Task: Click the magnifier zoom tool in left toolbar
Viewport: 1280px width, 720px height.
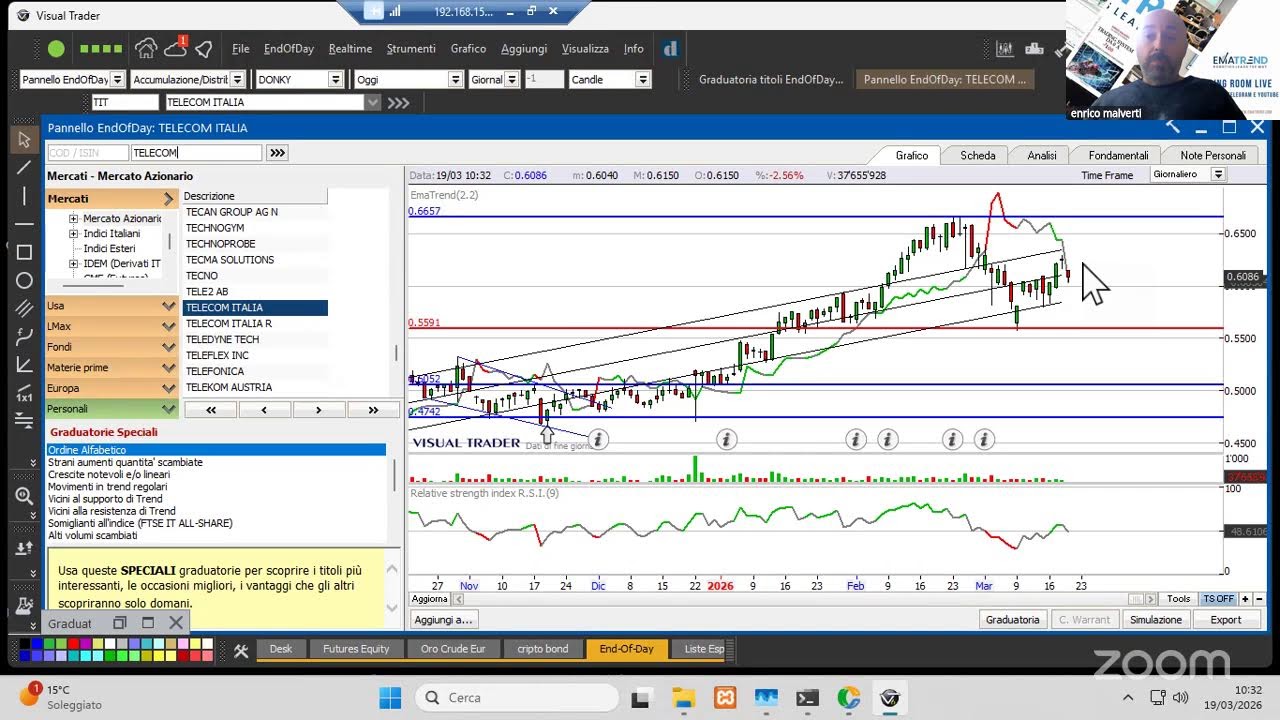Action: pyautogui.click(x=24, y=496)
